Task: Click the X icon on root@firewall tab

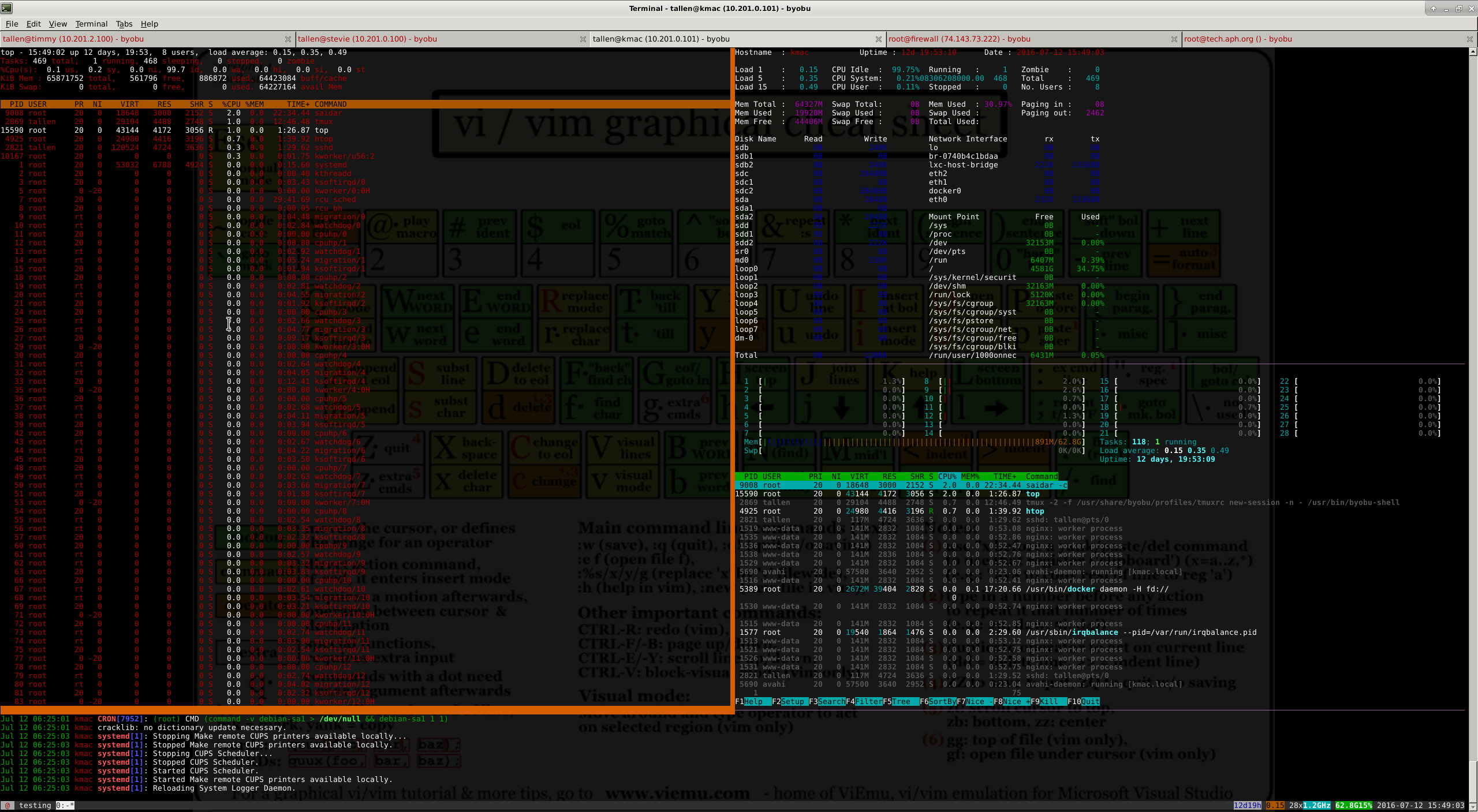Action: (1174, 39)
